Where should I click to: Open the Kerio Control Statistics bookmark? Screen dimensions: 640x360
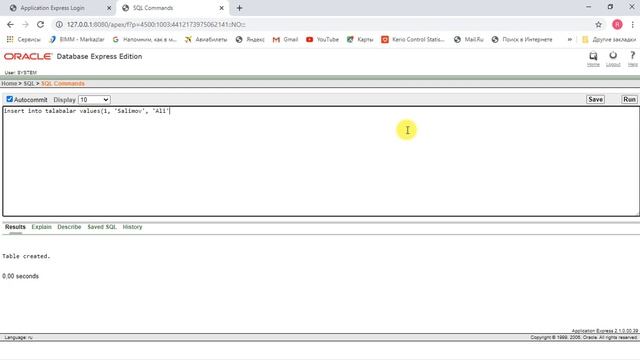(x=413, y=40)
